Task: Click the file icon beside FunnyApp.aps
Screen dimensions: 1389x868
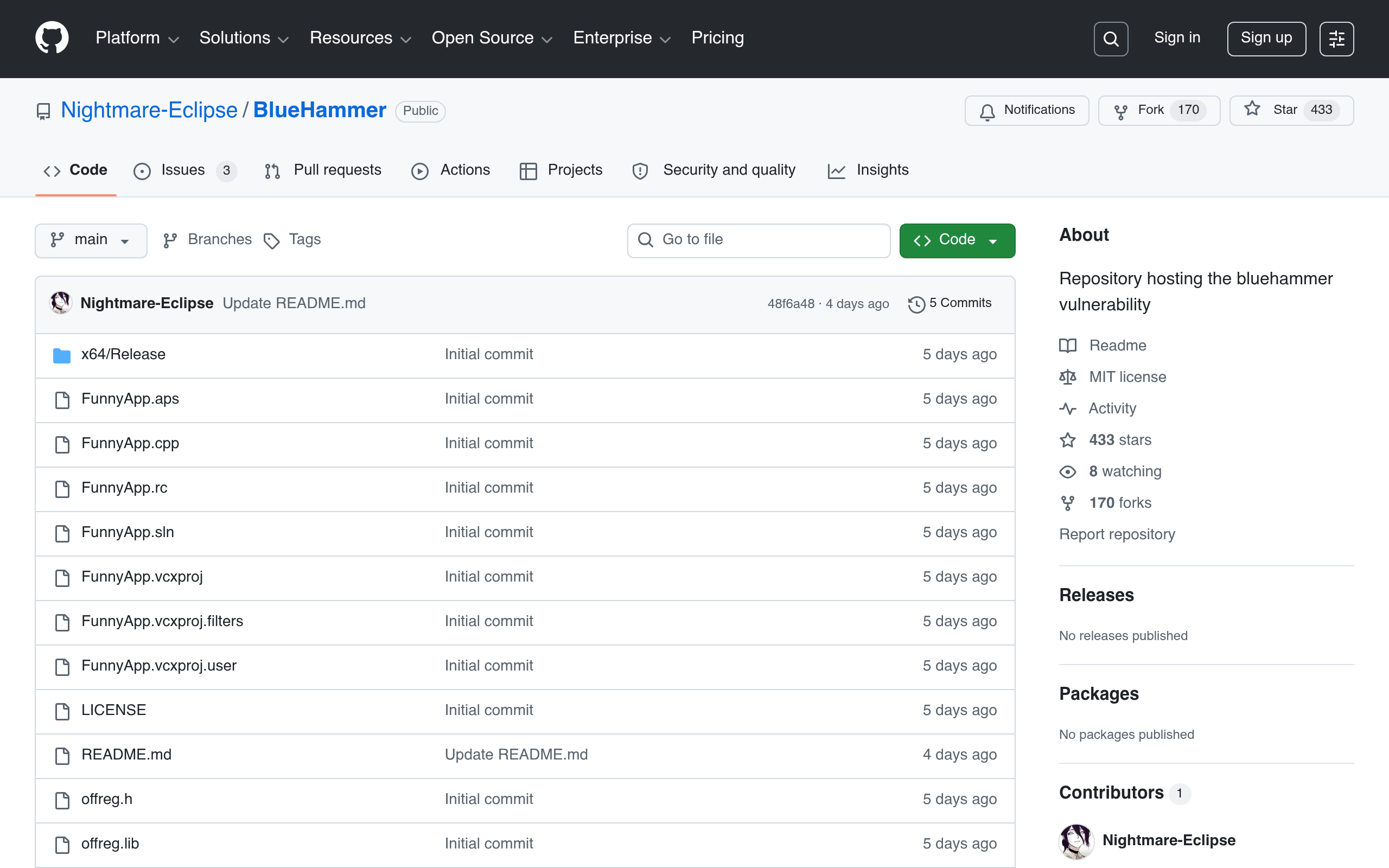Action: 62,400
